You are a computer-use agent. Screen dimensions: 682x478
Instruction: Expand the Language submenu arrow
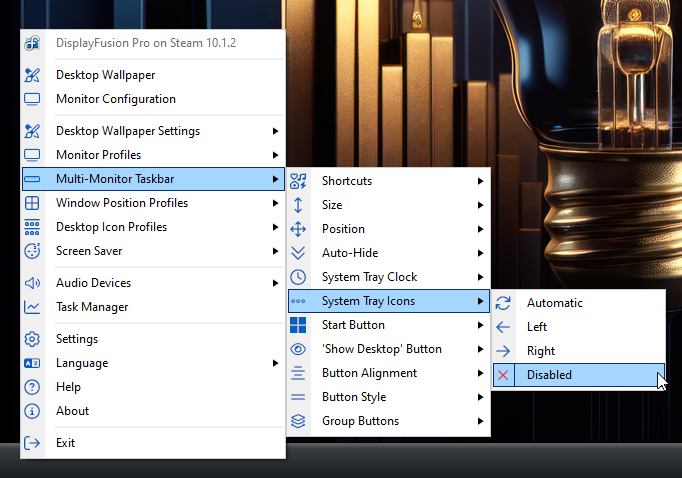[x=275, y=363]
